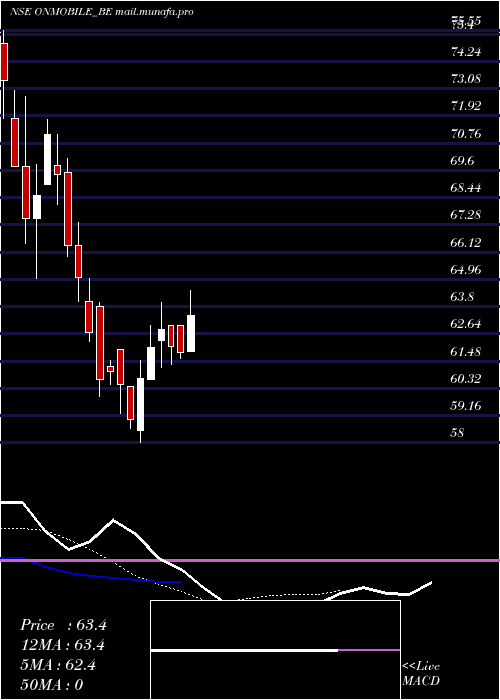Click the 50MA : 0 readout
The height and width of the screenshot is (700, 500).
click(52, 685)
